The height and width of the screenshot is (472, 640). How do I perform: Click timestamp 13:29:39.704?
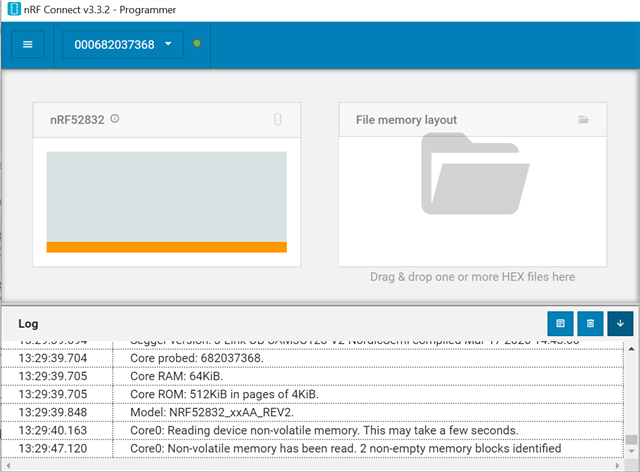pos(53,358)
